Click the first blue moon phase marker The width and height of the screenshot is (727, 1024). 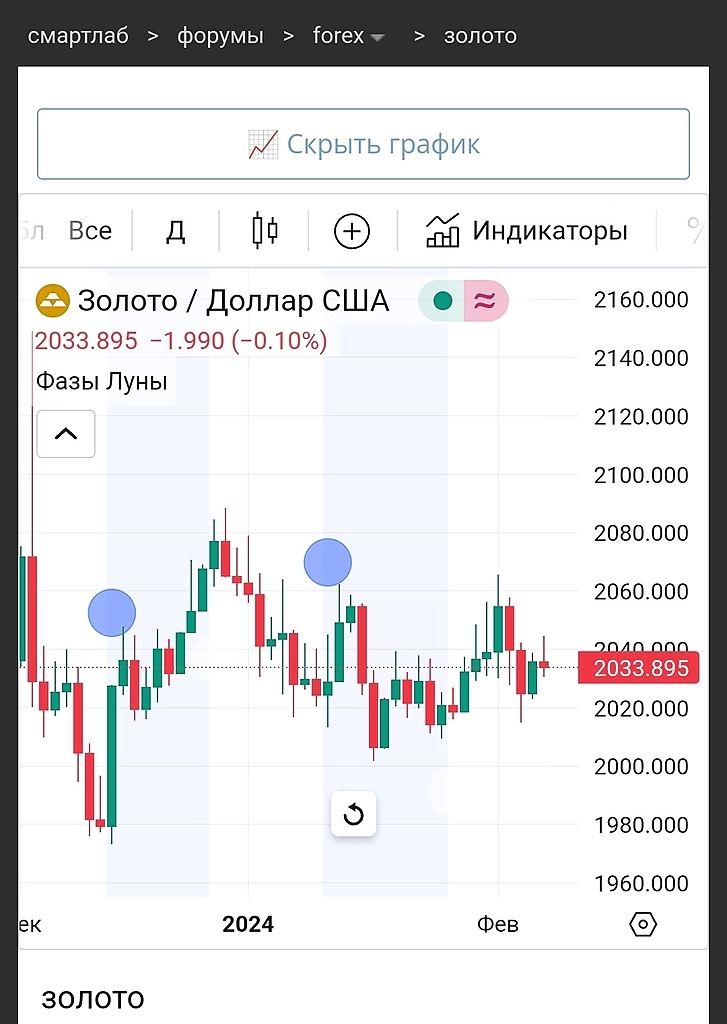tap(112, 612)
